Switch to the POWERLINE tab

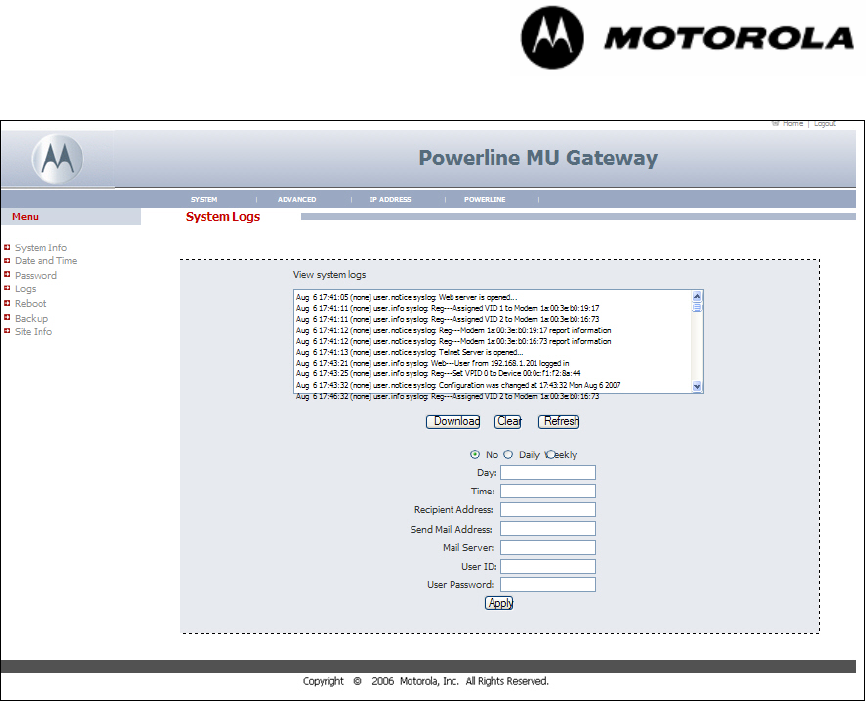pyautogui.click(x=484, y=199)
